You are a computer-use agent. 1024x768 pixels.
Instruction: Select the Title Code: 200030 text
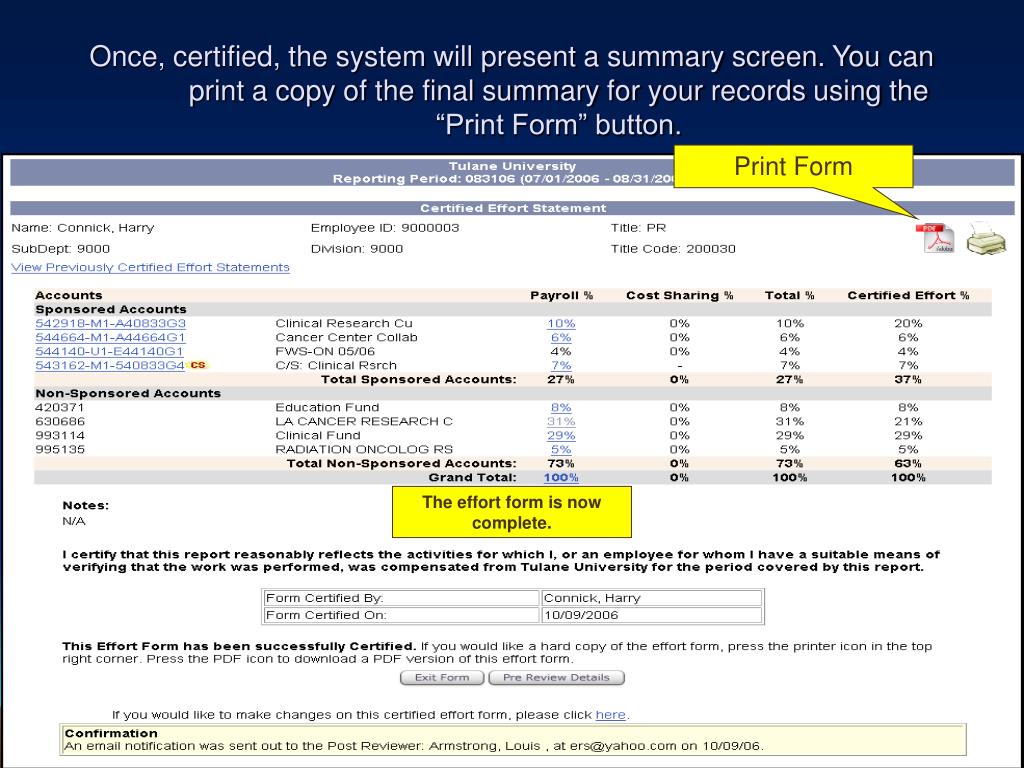pos(673,249)
